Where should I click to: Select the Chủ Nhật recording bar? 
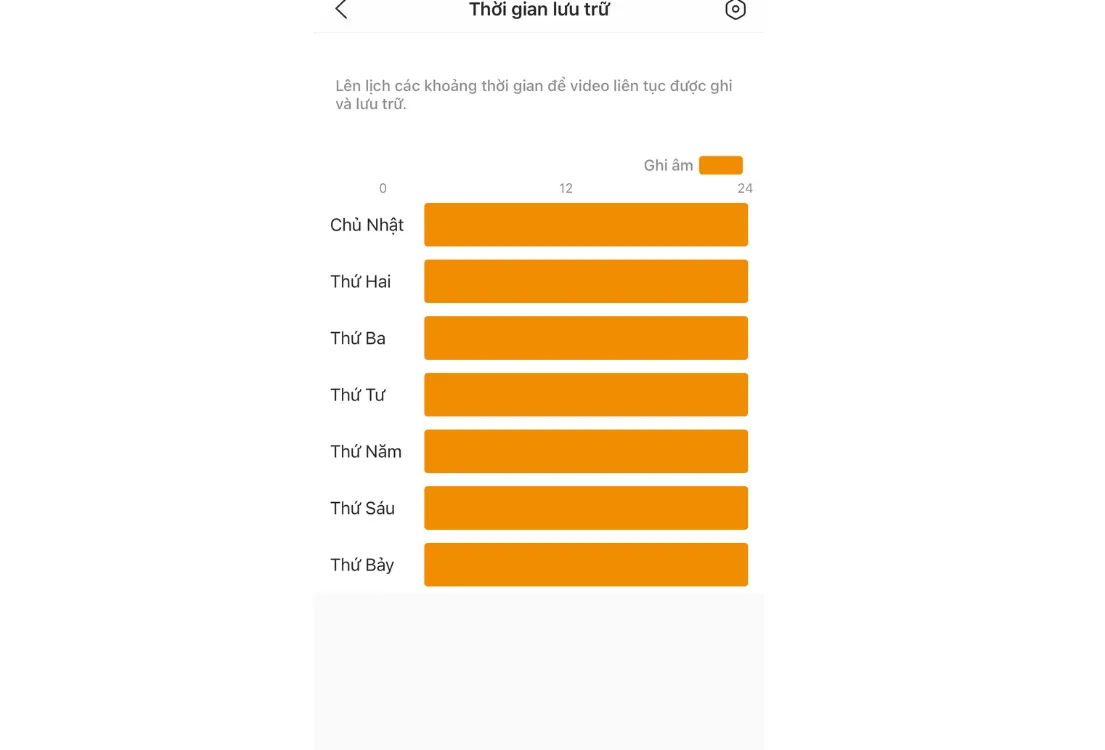click(x=585, y=225)
